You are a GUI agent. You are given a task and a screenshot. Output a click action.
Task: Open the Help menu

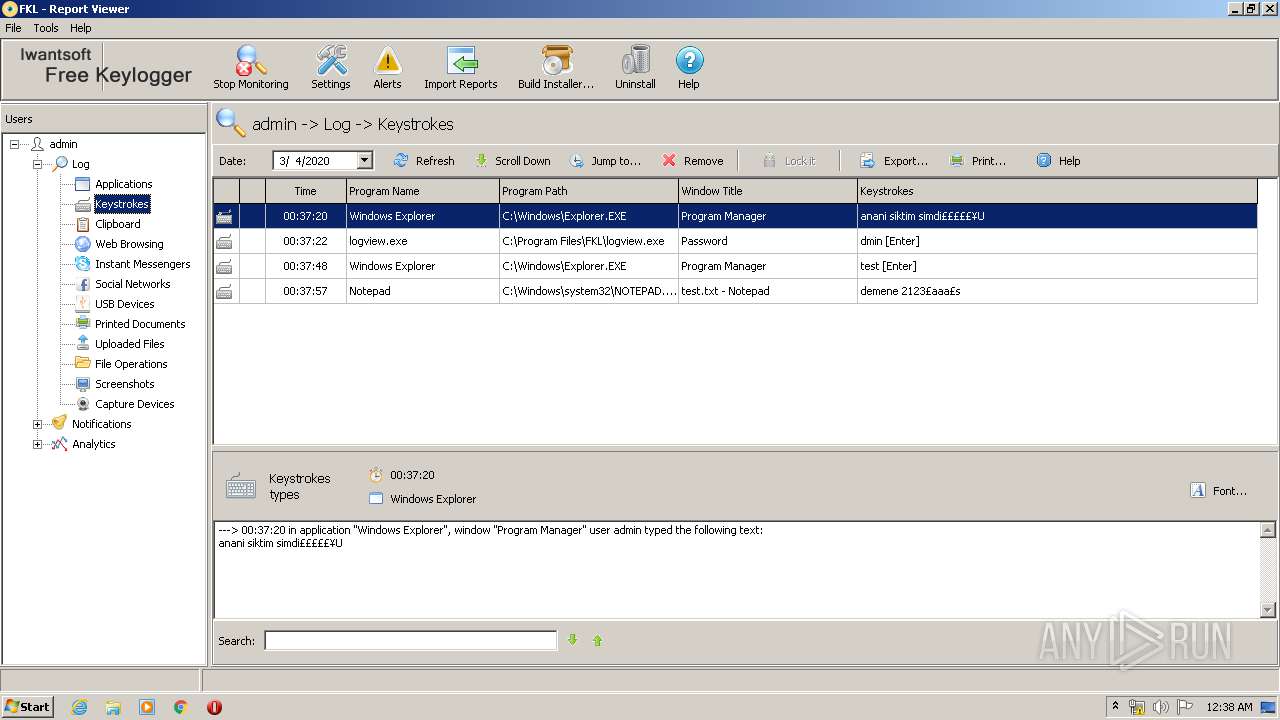[x=80, y=28]
